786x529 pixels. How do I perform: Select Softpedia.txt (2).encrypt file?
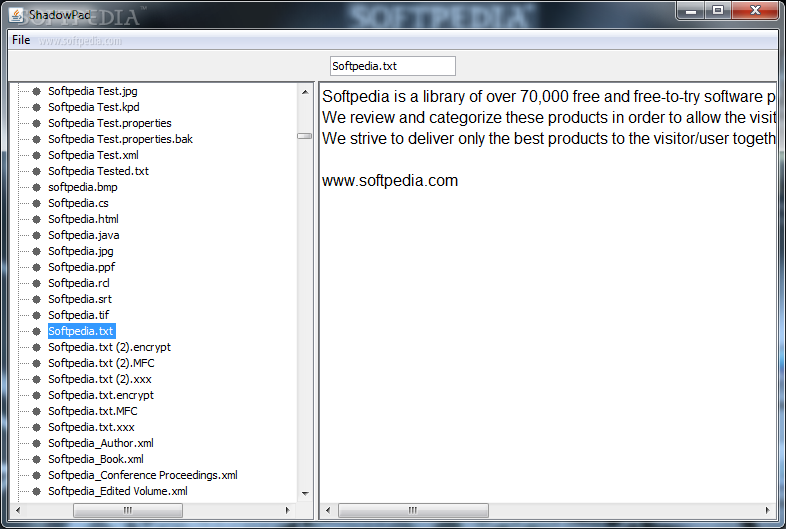pyautogui.click(x=109, y=347)
